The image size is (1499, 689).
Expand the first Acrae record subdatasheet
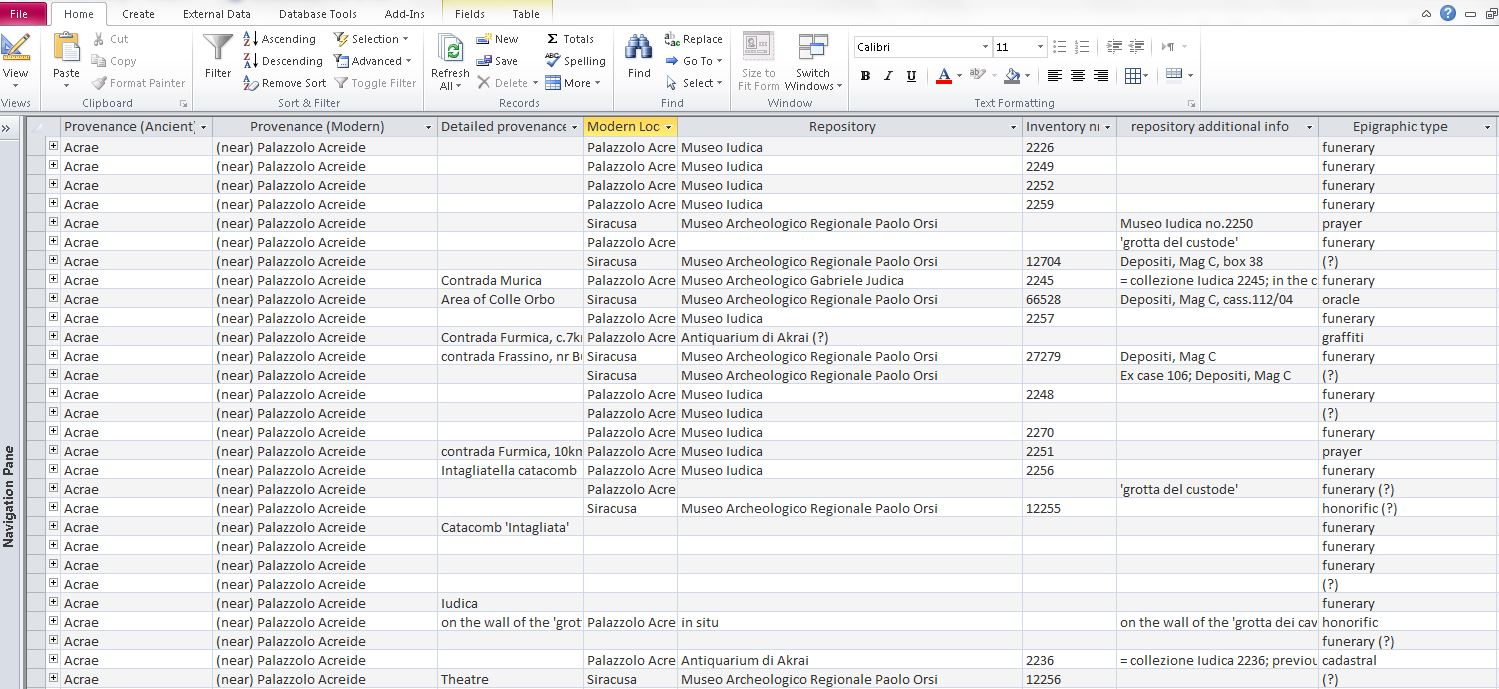click(x=51, y=147)
